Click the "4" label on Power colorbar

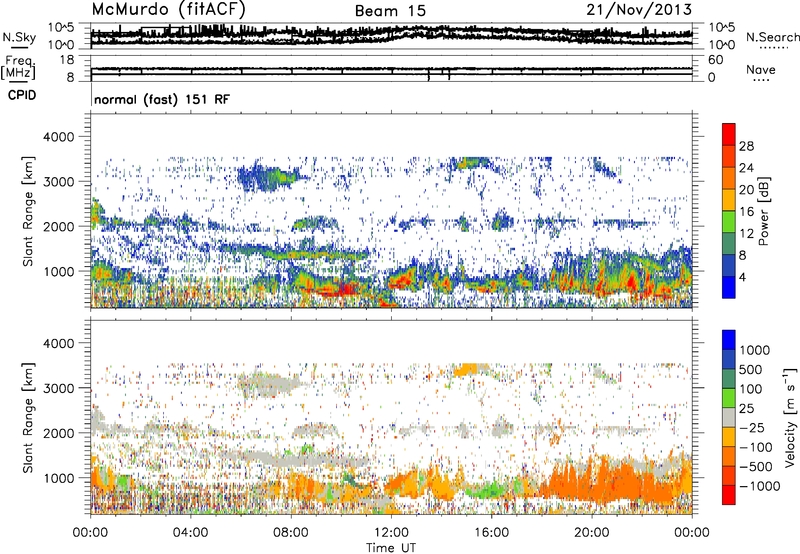coord(742,278)
